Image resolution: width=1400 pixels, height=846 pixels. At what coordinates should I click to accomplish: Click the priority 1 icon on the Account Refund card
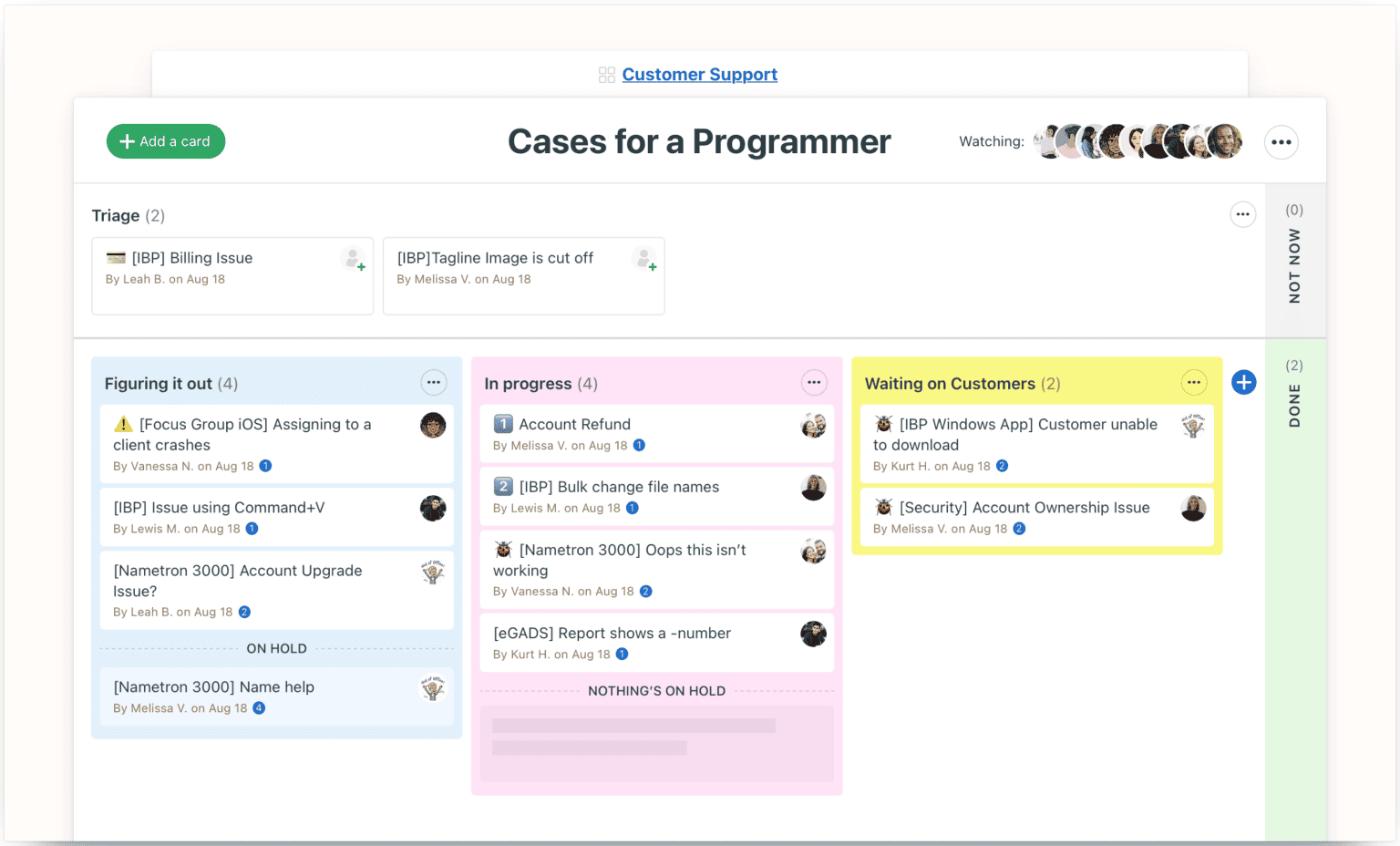click(503, 424)
